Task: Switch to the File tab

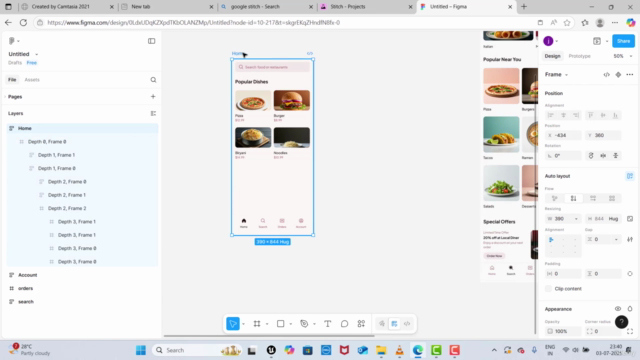Action: pyautogui.click(x=12, y=80)
